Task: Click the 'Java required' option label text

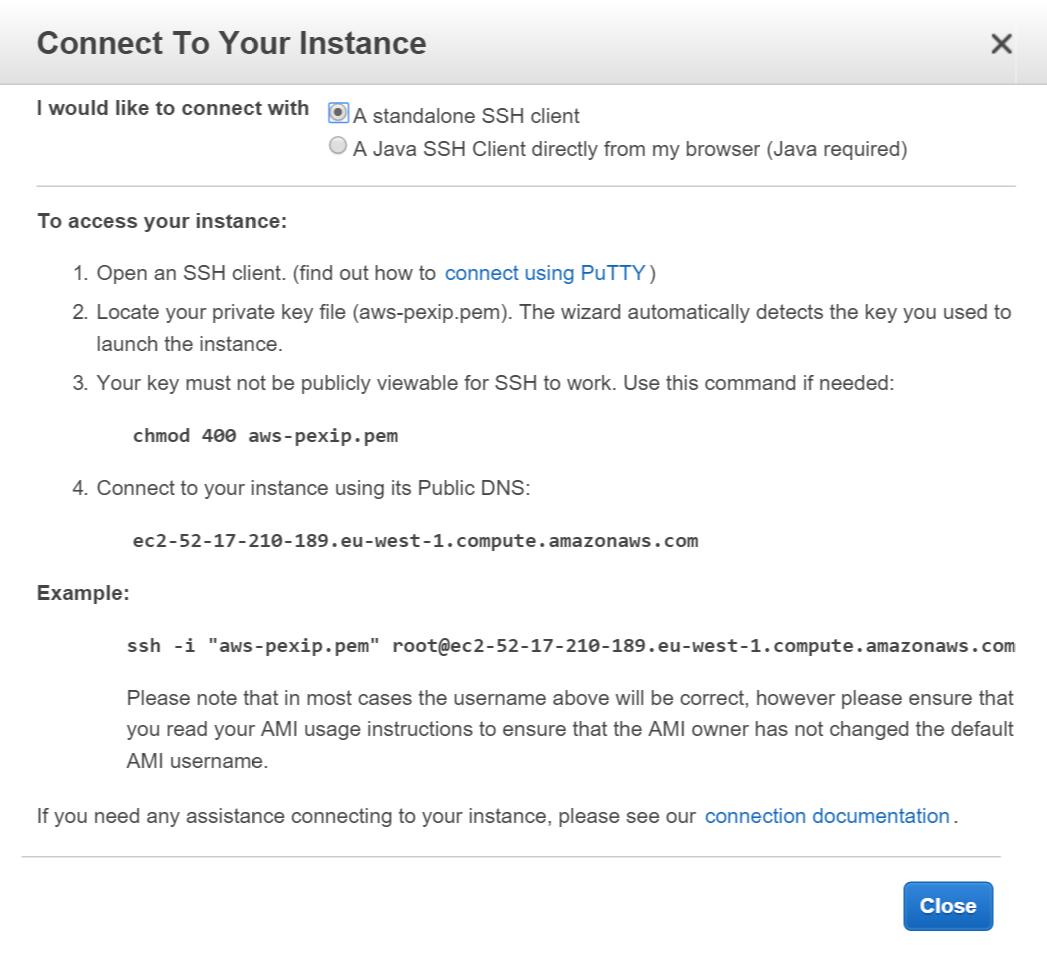Action: 630,150
